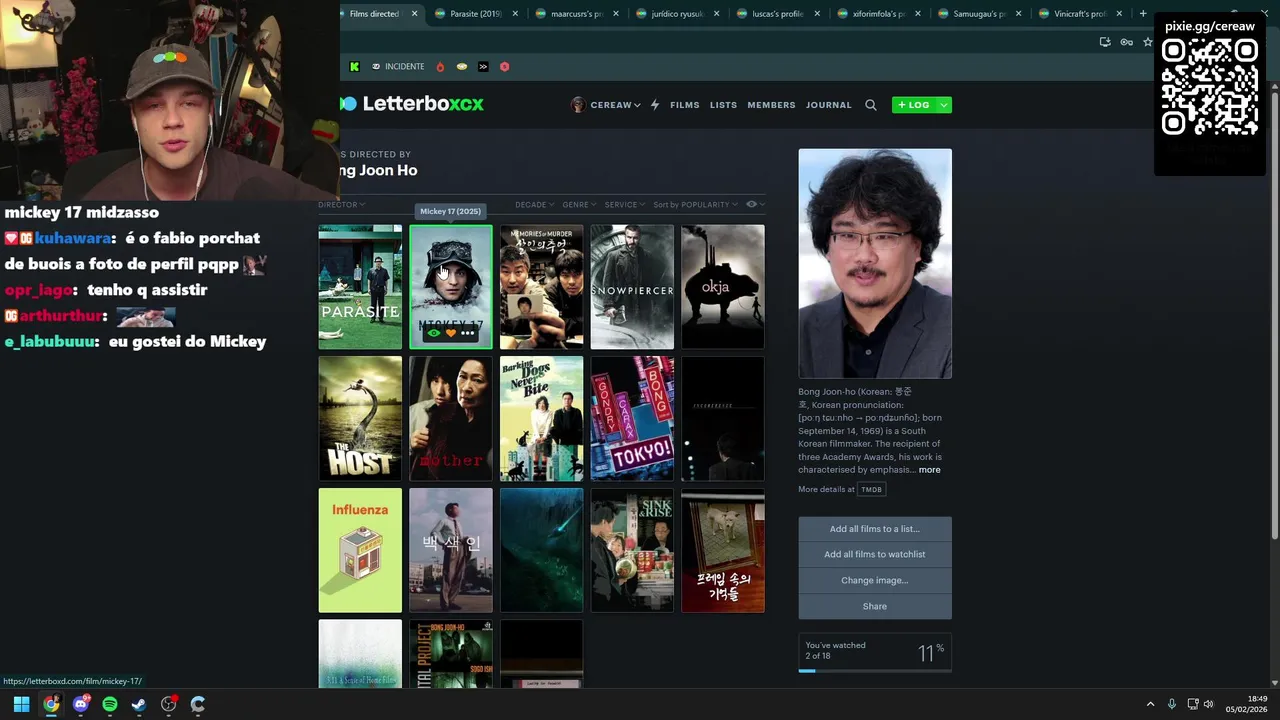Like Mickey 17 using the orange heart
The image size is (1280, 720).
[451, 333]
